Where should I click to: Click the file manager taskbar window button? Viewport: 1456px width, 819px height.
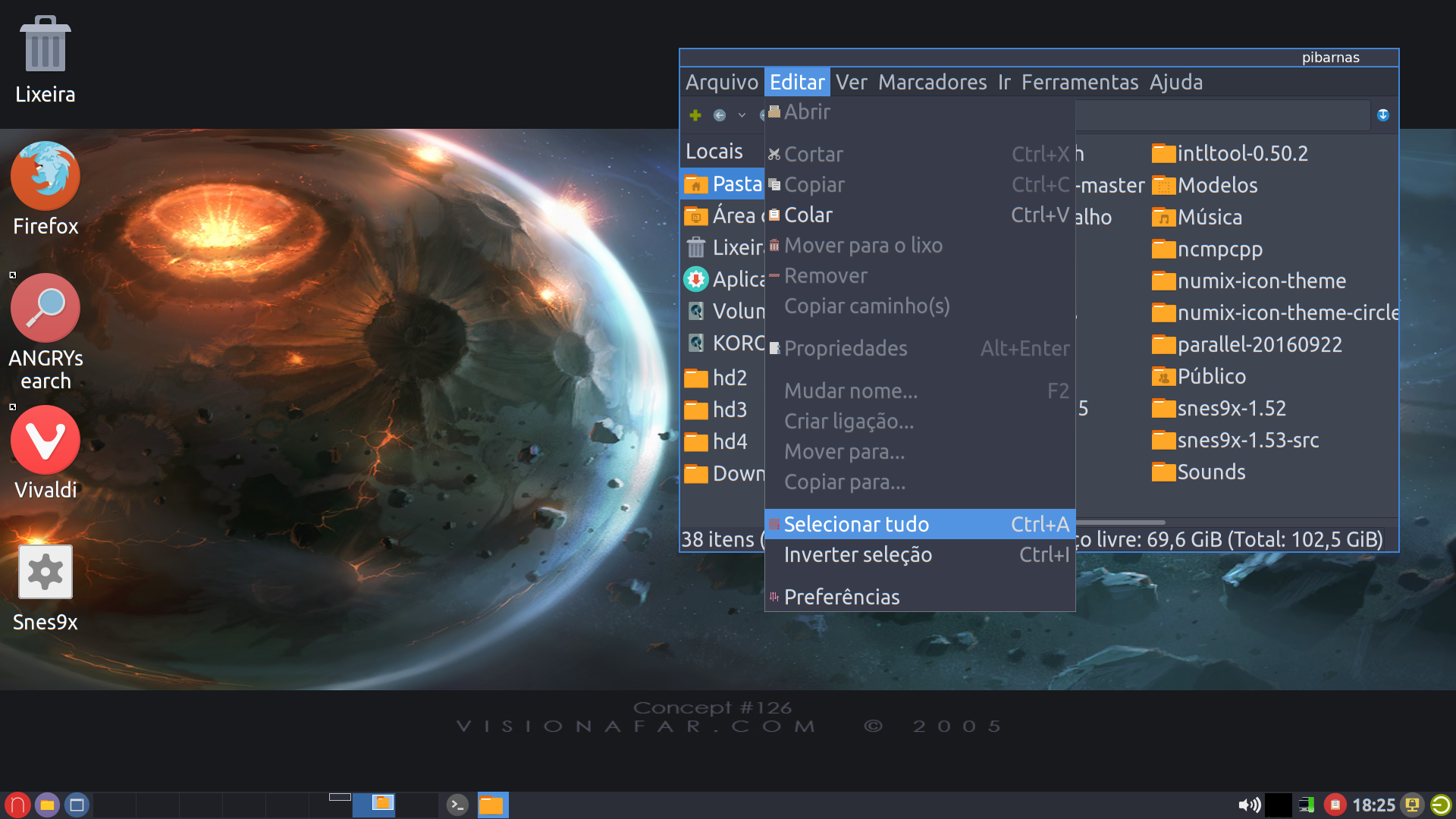click(x=492, y=805)
